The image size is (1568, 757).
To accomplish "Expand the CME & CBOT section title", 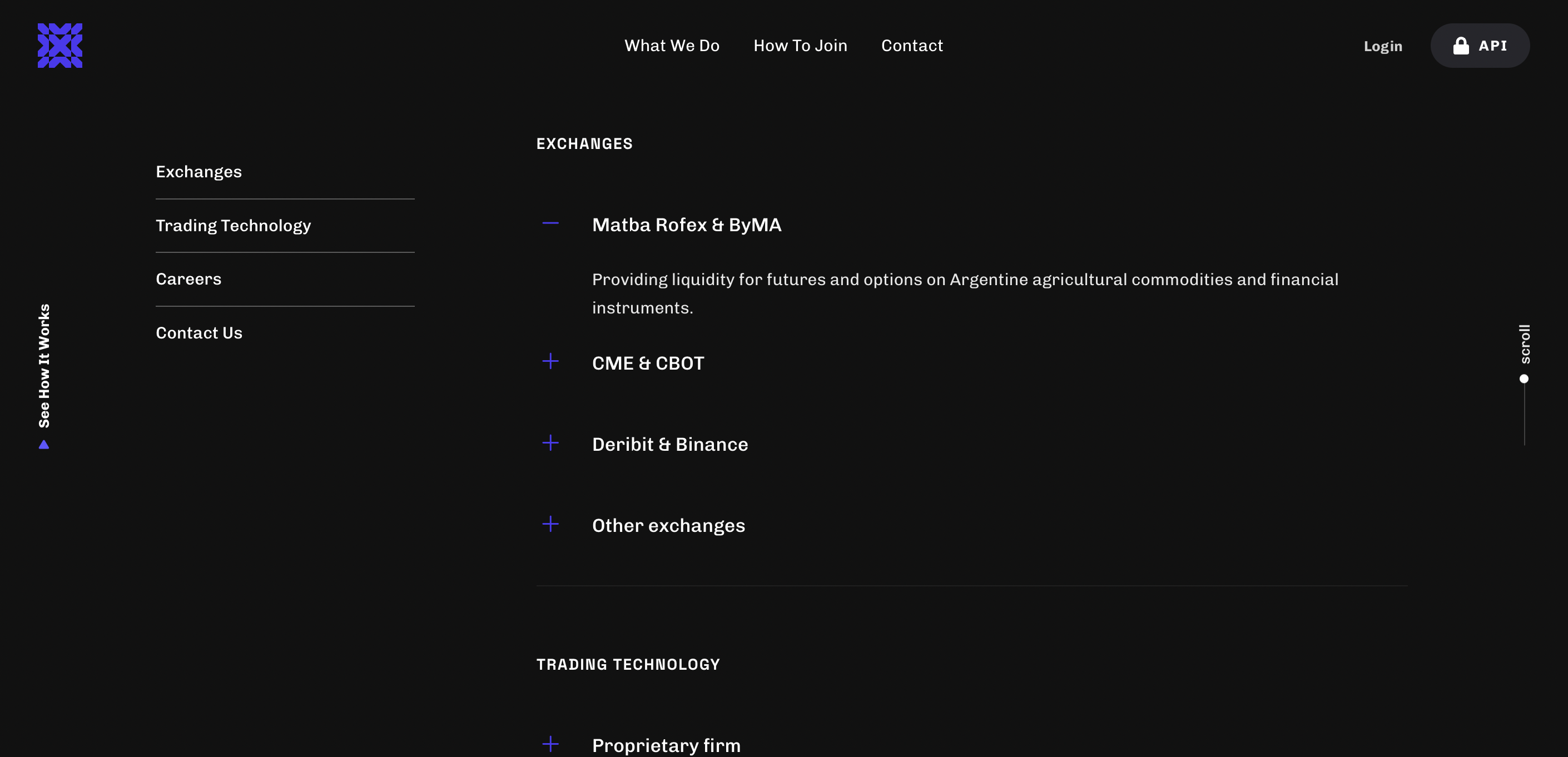I will pos(648,363).
